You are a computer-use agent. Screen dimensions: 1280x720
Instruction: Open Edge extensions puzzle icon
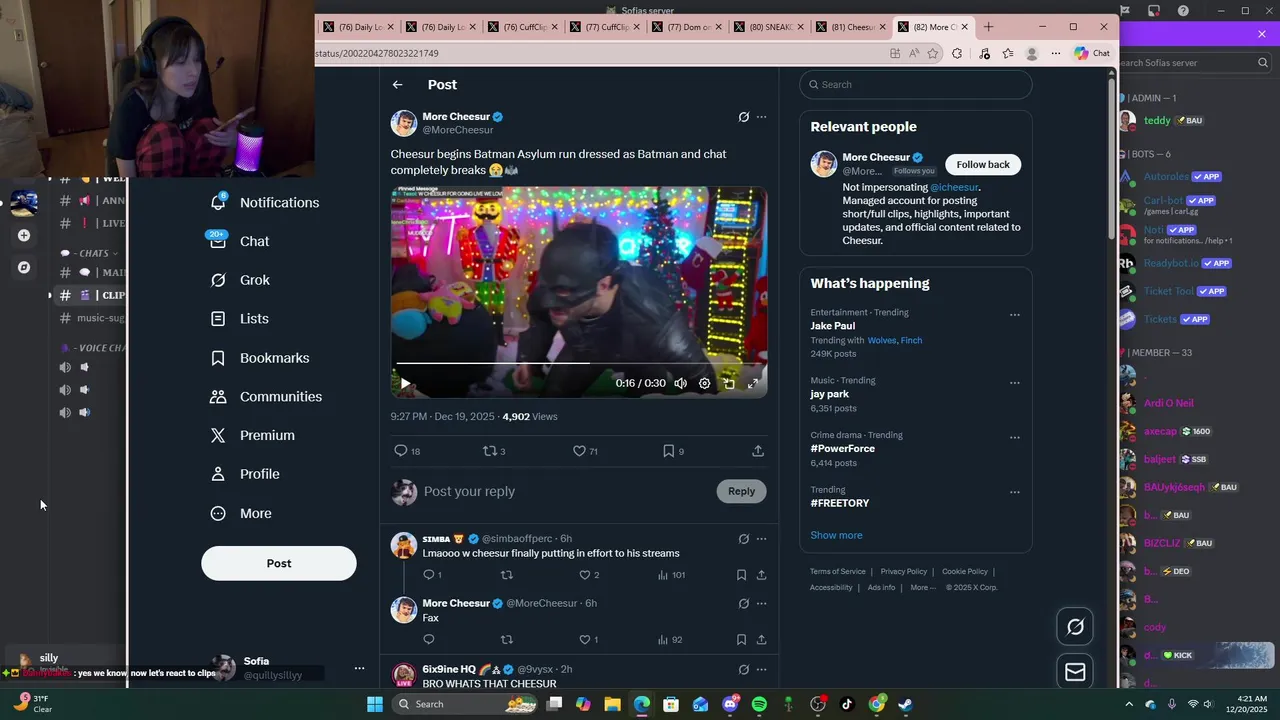click(x=957, y=53)
